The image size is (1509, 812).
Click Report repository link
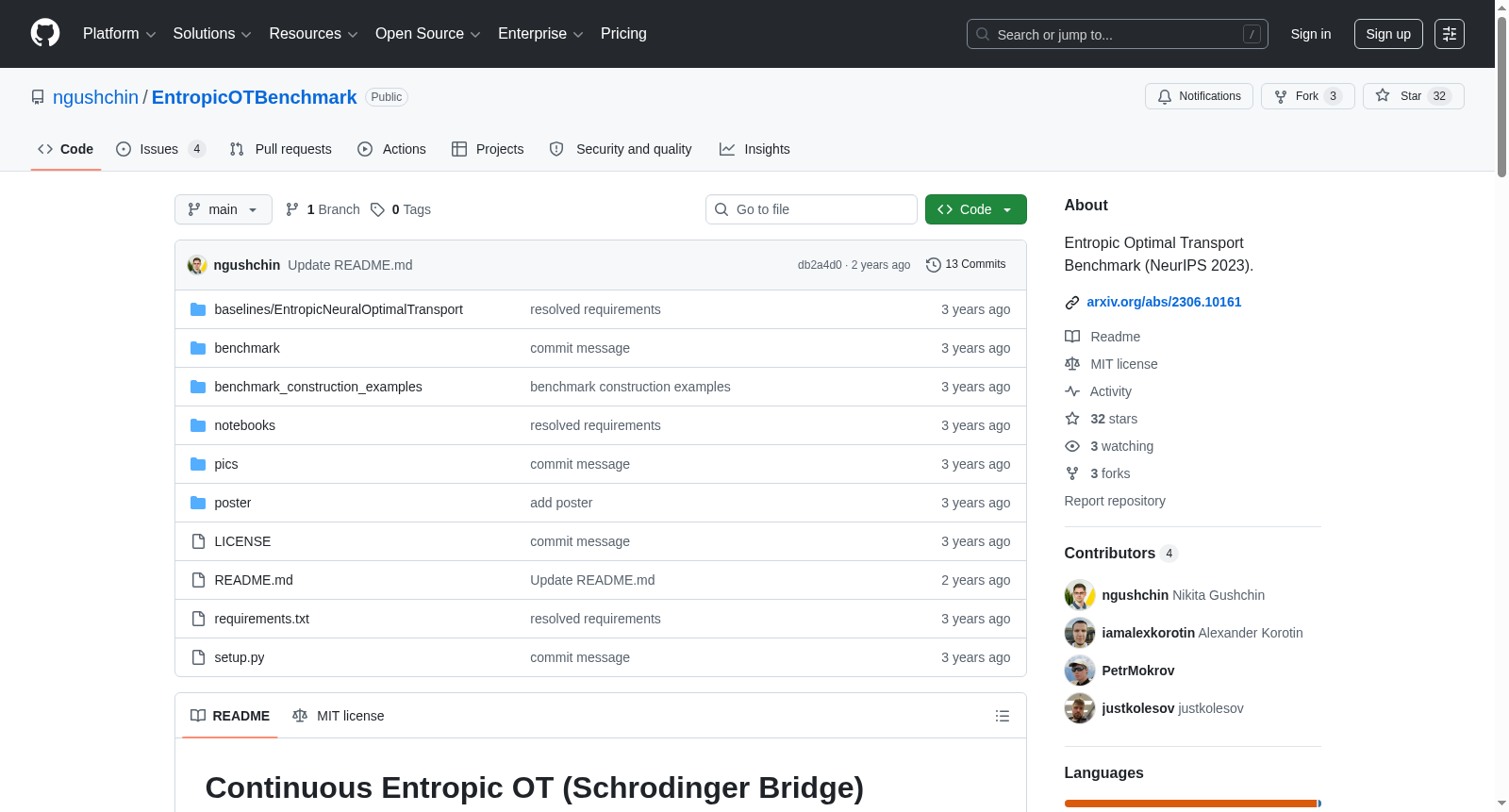click(x=1115, y=501)
